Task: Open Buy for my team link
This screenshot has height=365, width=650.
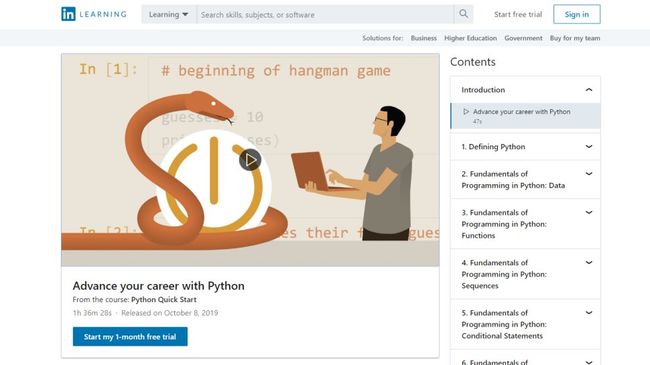Action: point(575,38)
